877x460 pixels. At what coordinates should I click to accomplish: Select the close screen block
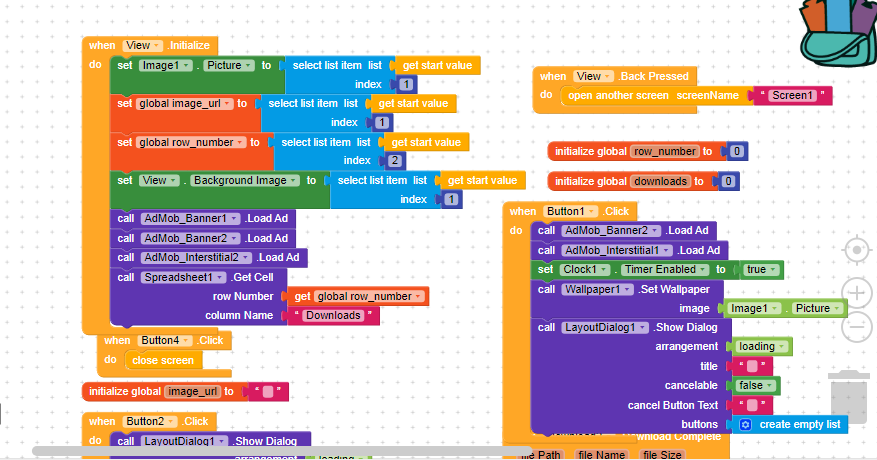(x=163, y=360)
